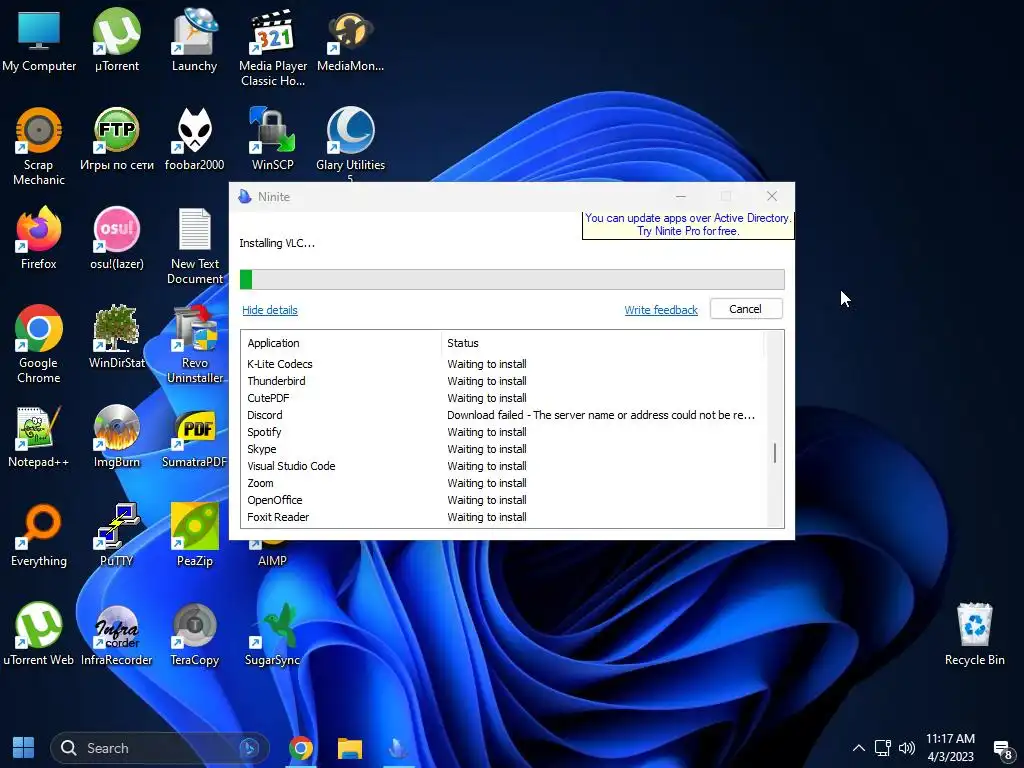This screenshot has height=768, width=1024.
Task: Select the MediaMonkey desktop shortcut
Action: pos(350,40)
